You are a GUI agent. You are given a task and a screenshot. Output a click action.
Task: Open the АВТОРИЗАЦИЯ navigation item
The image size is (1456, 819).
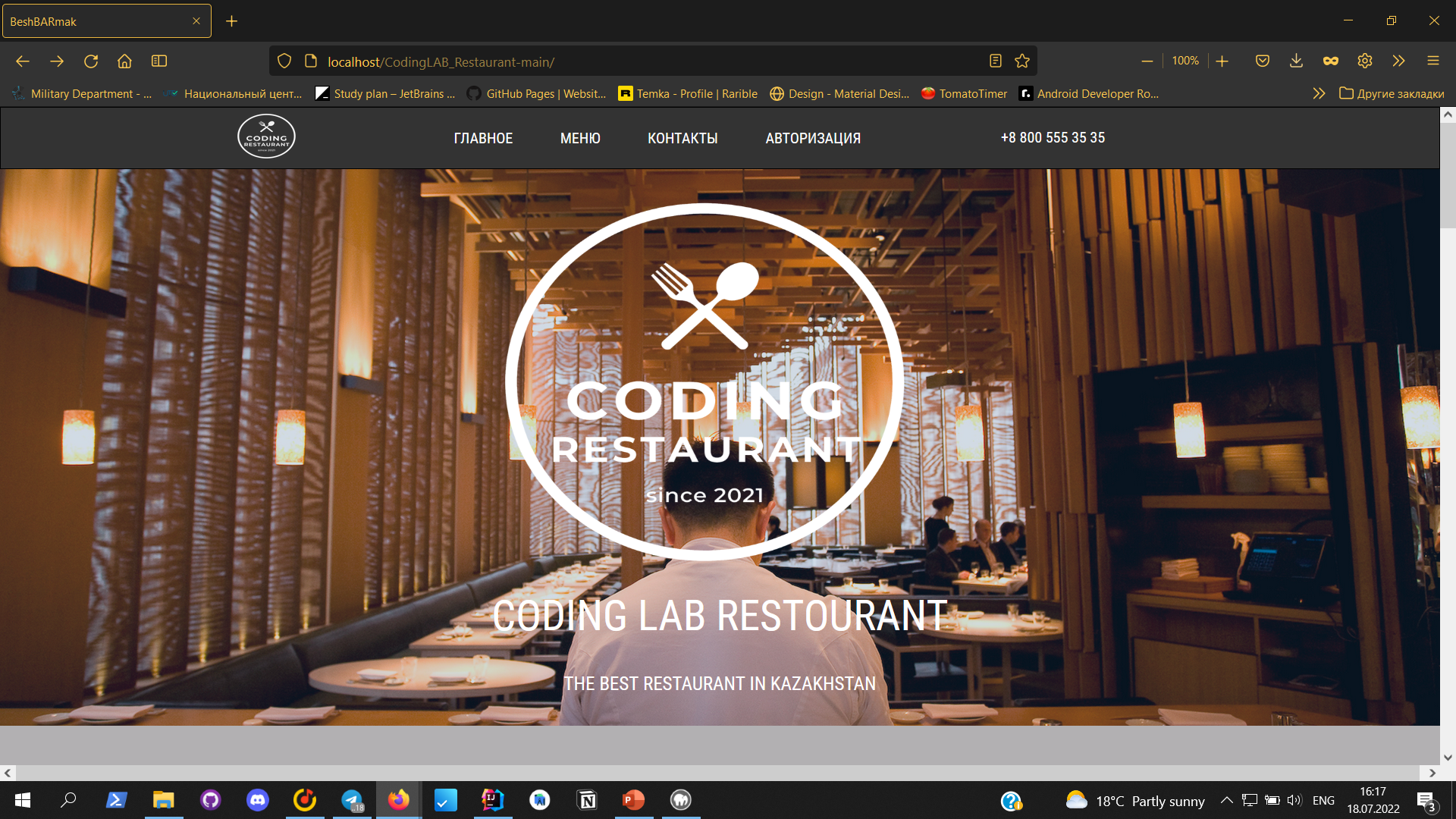pos(813,138)
